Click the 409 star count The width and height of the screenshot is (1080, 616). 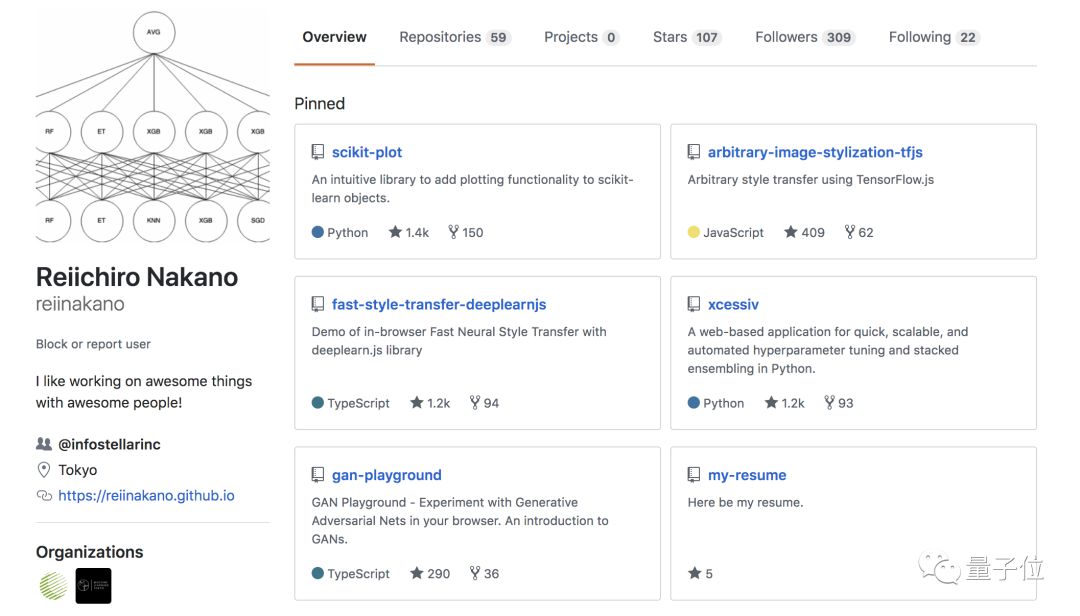coord(813,233)
